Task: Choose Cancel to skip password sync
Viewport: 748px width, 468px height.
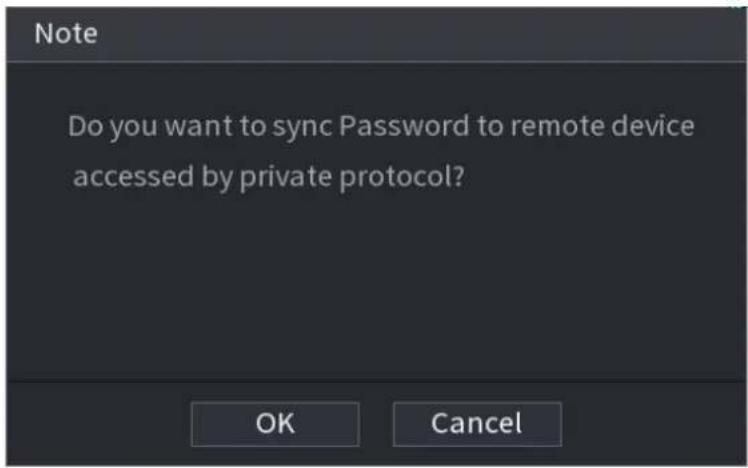Action: [477, 424]
